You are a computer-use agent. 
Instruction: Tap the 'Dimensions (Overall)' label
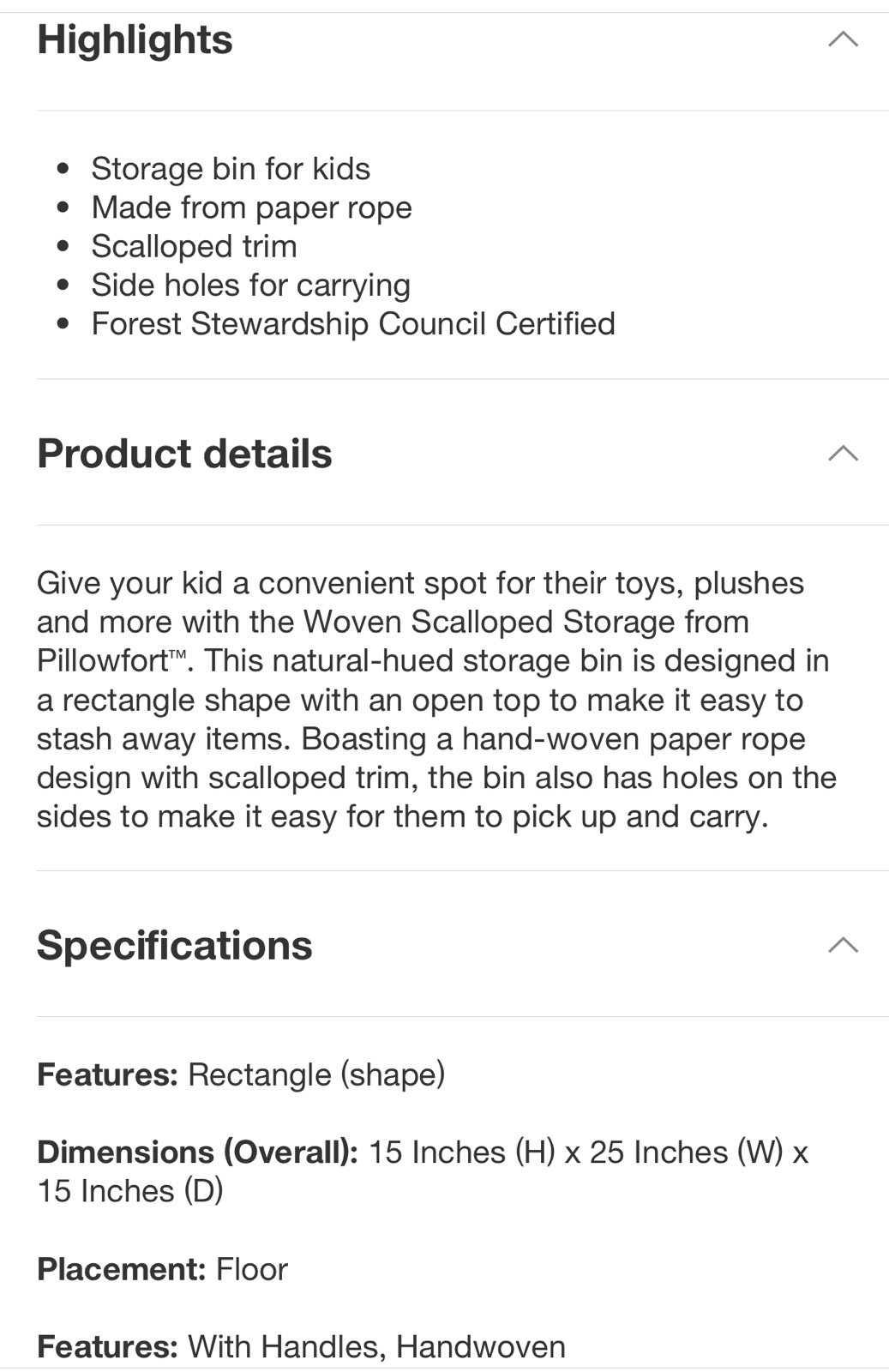tap(197, 1152)
